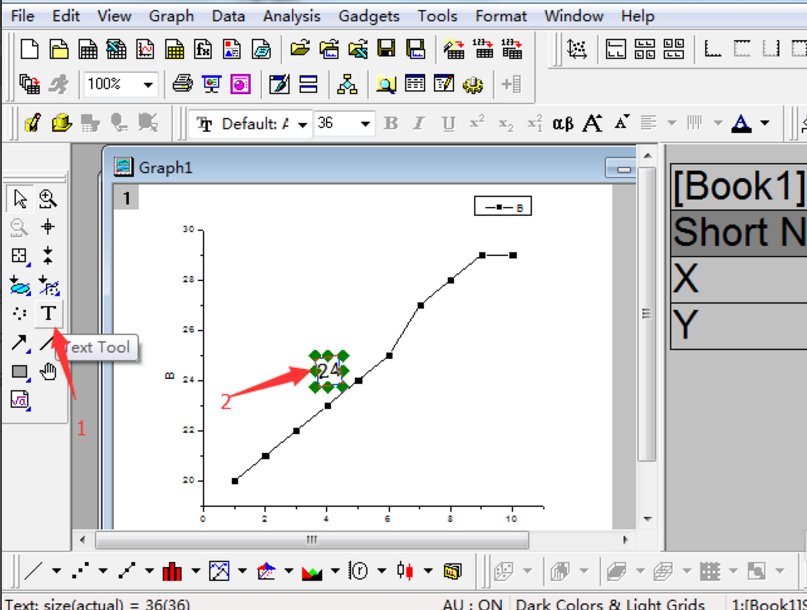Open the Gadgets menu
Image resolution: width=807 pixels, height=610 pixels.
(368, 16)
